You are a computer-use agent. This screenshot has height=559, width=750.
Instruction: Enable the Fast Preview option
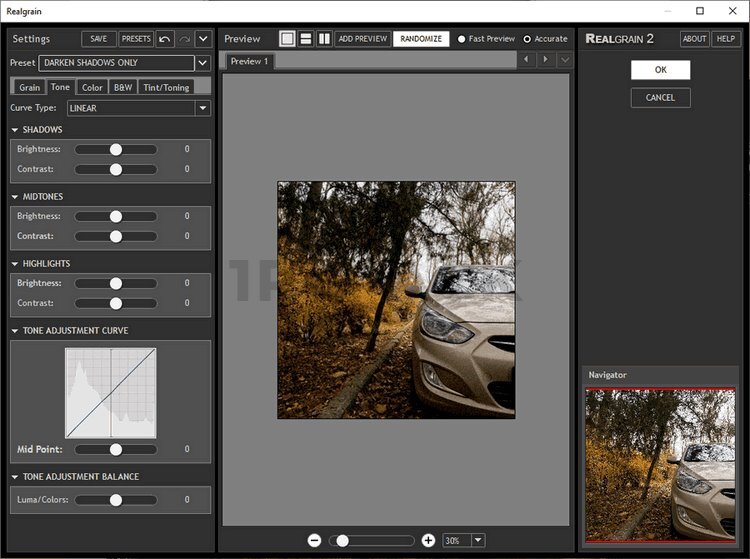click(x=462, y=39)
